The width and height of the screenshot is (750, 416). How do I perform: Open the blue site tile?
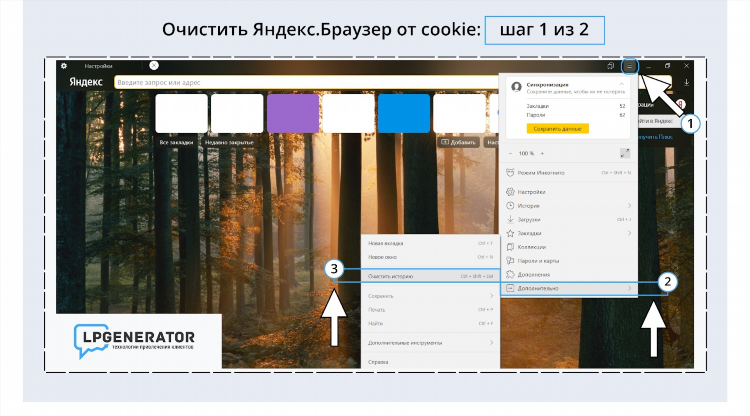click(404, 113)
